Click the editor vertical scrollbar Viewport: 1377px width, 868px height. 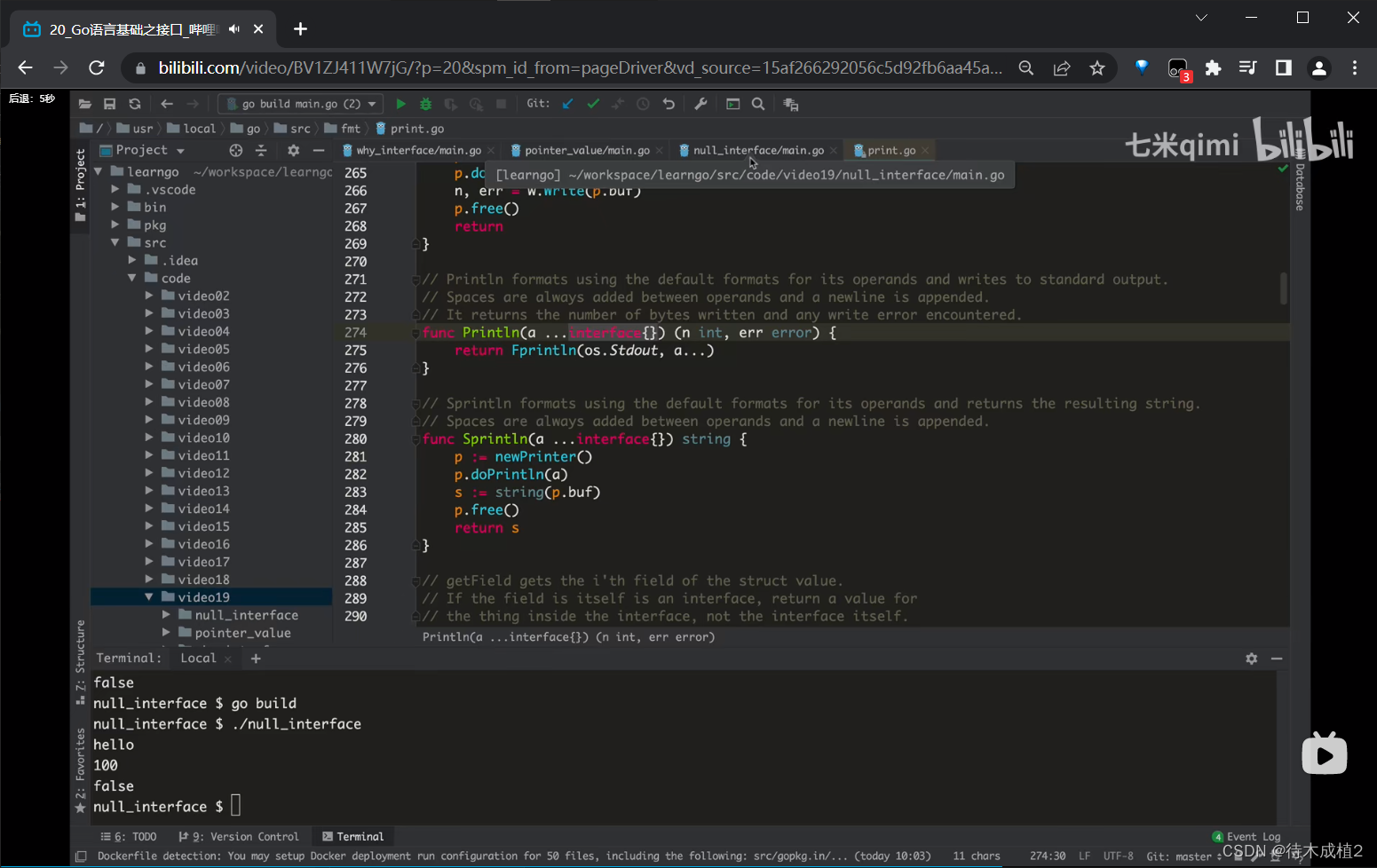1284,288
